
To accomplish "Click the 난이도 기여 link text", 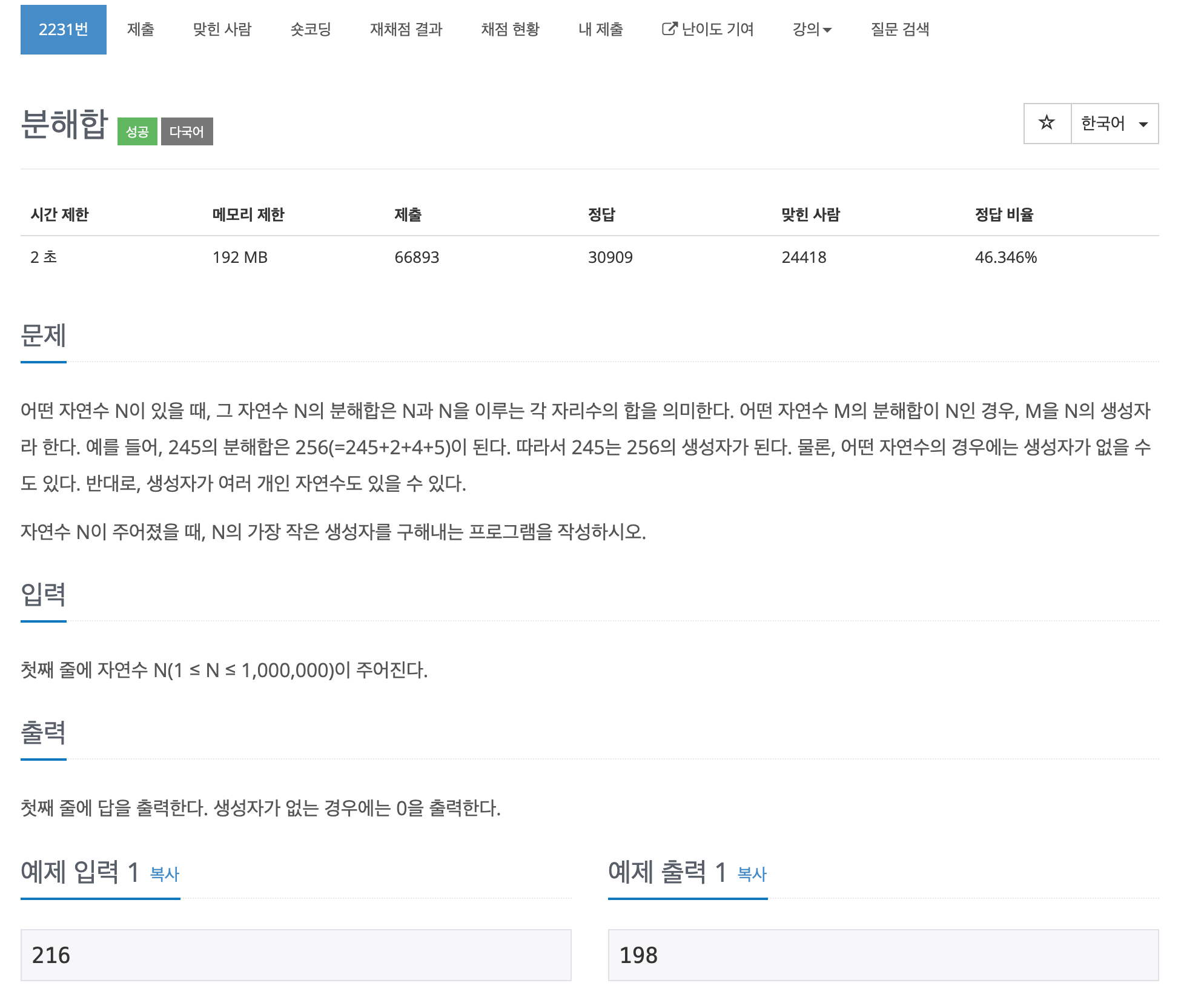I will [x=718, y=29].
